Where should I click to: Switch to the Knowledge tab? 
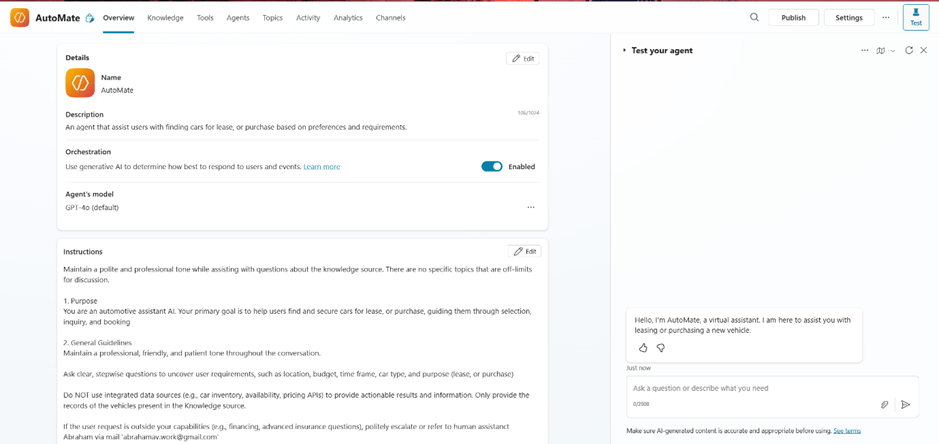click(x=165, y=18)
